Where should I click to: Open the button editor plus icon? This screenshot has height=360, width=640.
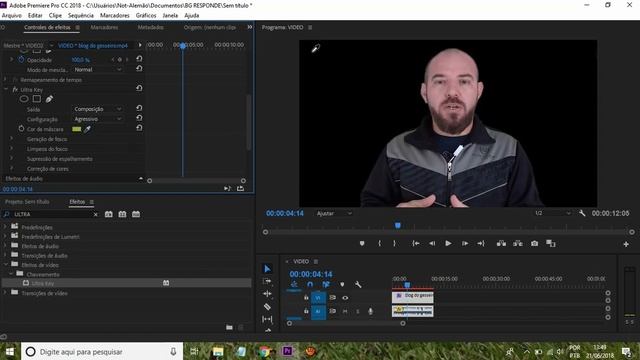tap(626, 244)
